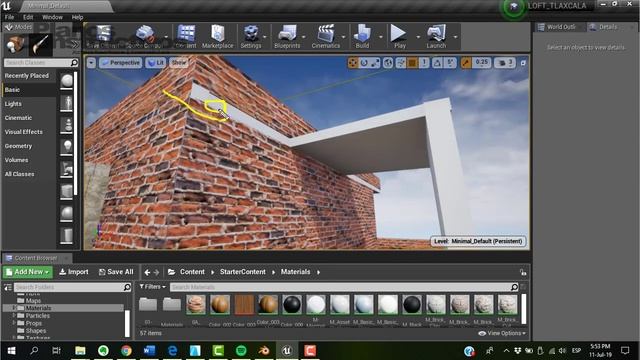Select the Place mode icon
This screenshot has width=640, height=360.
[x=16, y=44]
